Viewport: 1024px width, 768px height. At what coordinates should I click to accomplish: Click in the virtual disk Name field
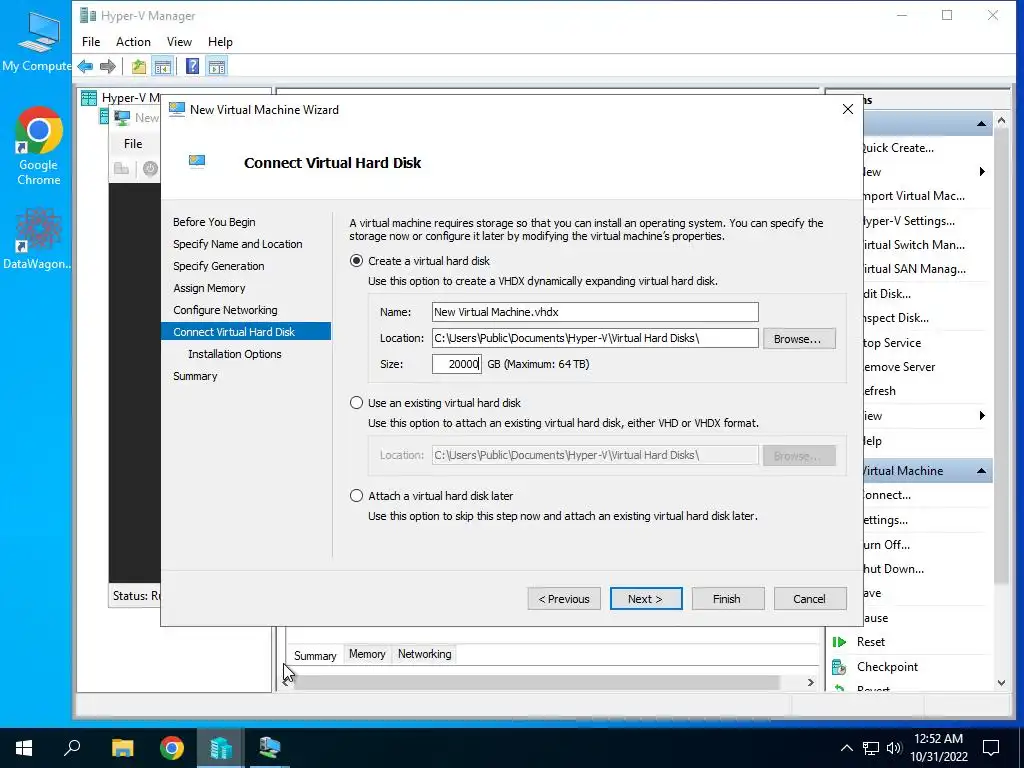595,312
